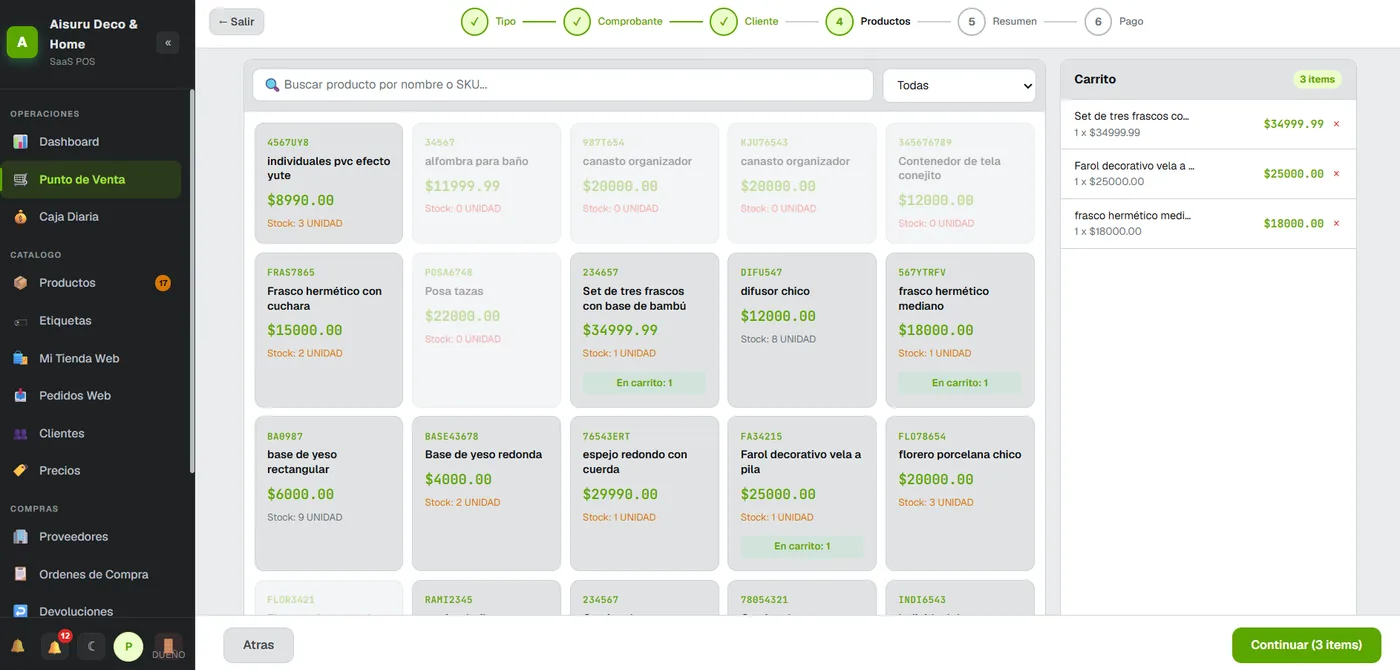Remove Set de tres frascos from cart
The width and height of the screenshot is (1400, 670).
click(1336, 124)
